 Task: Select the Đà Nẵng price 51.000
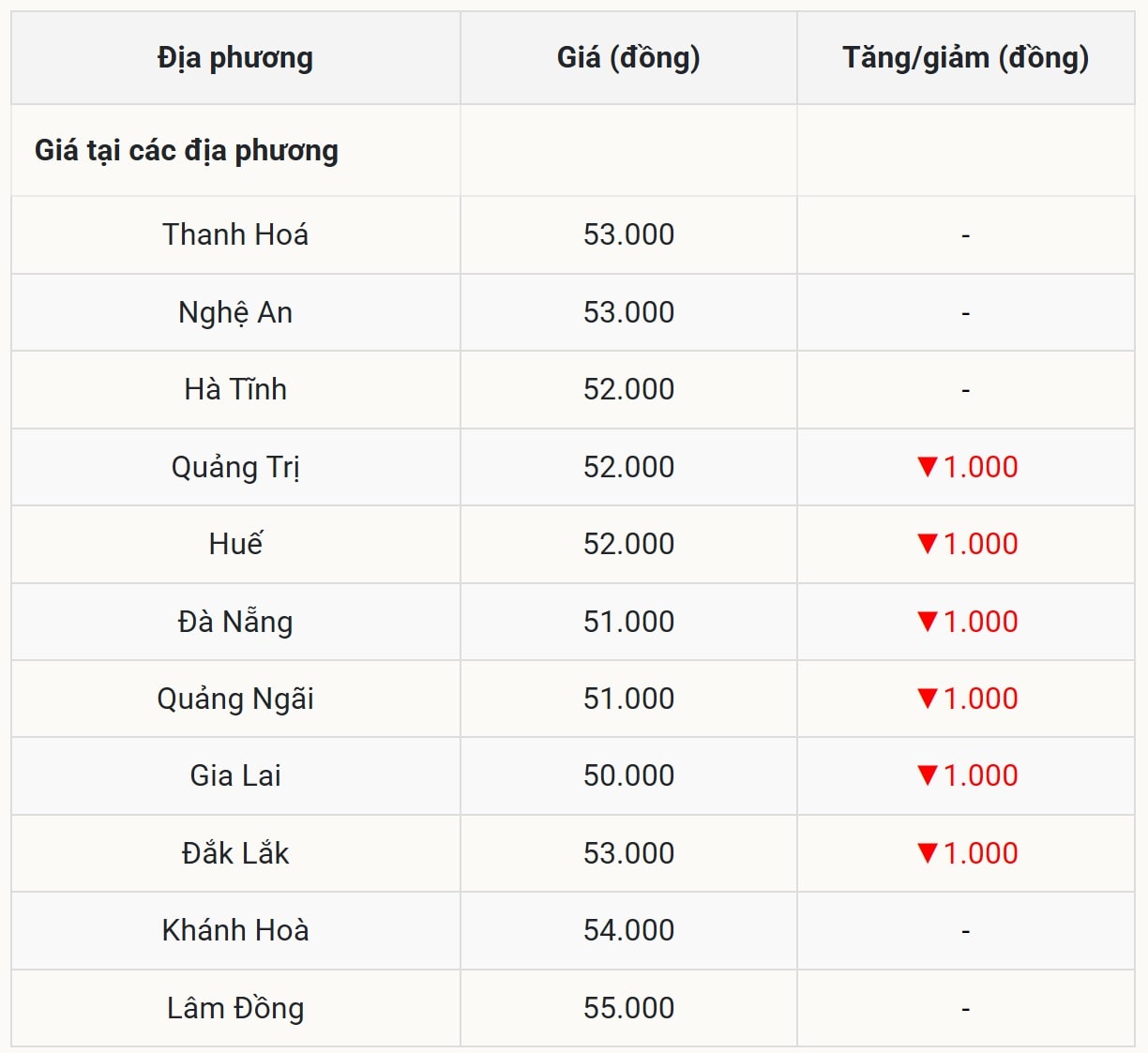[x=628, y=622]
